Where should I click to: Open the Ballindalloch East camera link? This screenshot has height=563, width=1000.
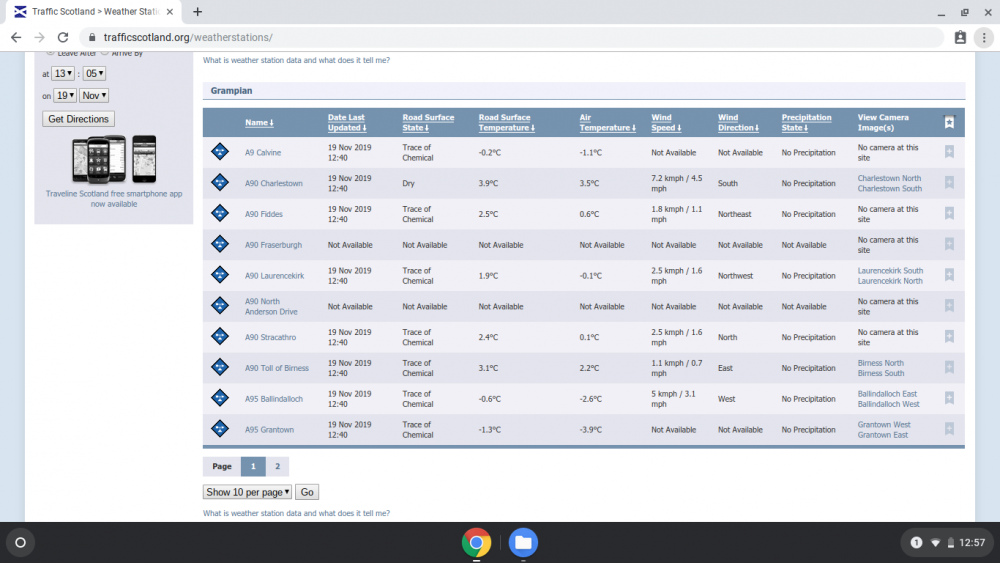pos(887,393)
